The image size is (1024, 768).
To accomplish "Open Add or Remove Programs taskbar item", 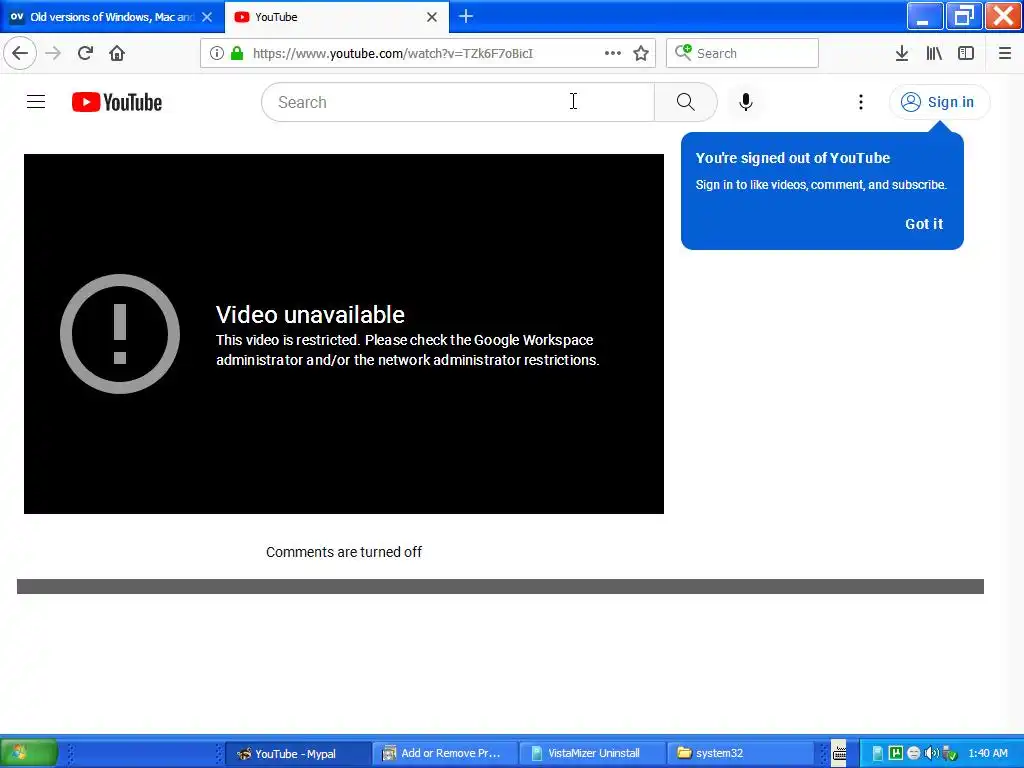I will point(445,754).
